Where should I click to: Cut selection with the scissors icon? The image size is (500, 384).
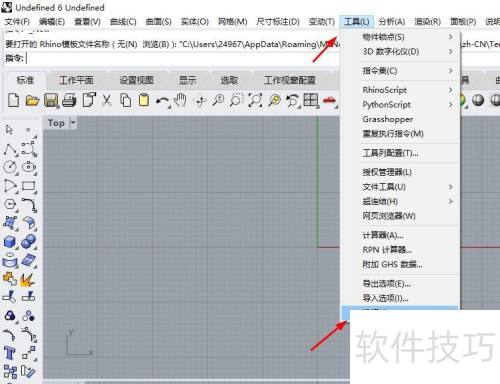point(107,100)
